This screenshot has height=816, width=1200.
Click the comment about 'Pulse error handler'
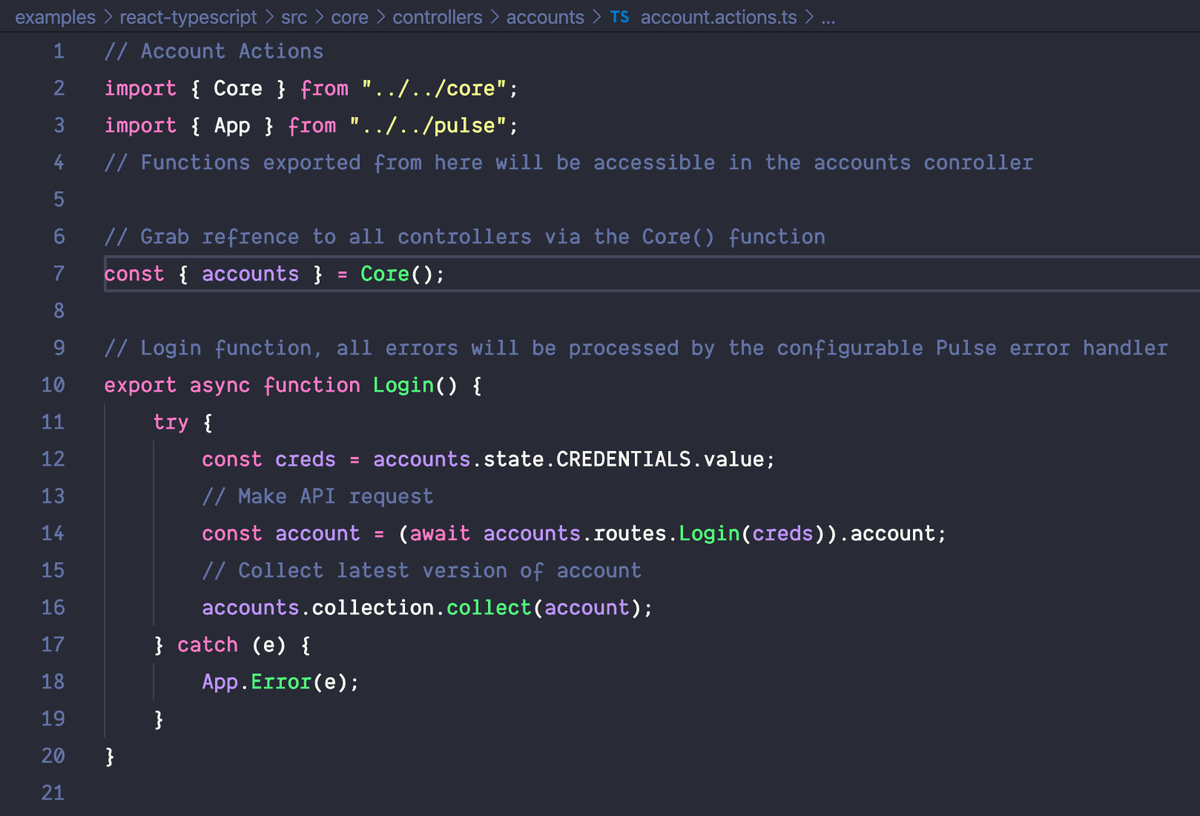pyautogui.click(x=636, y=348)
